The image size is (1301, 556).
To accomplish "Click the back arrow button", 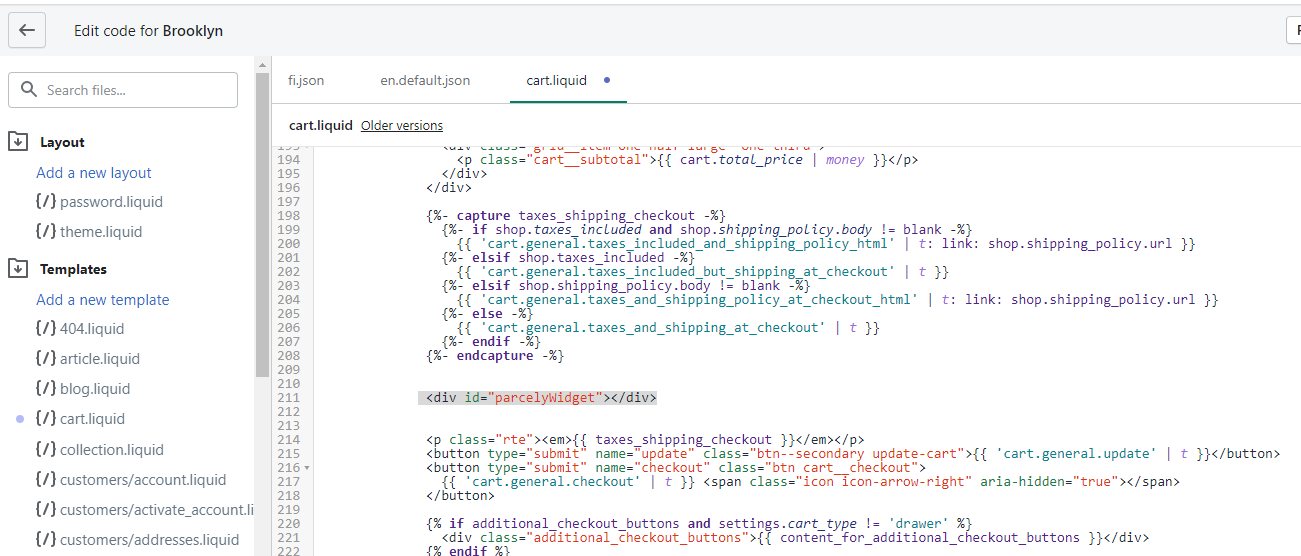I will pos(27,30).
